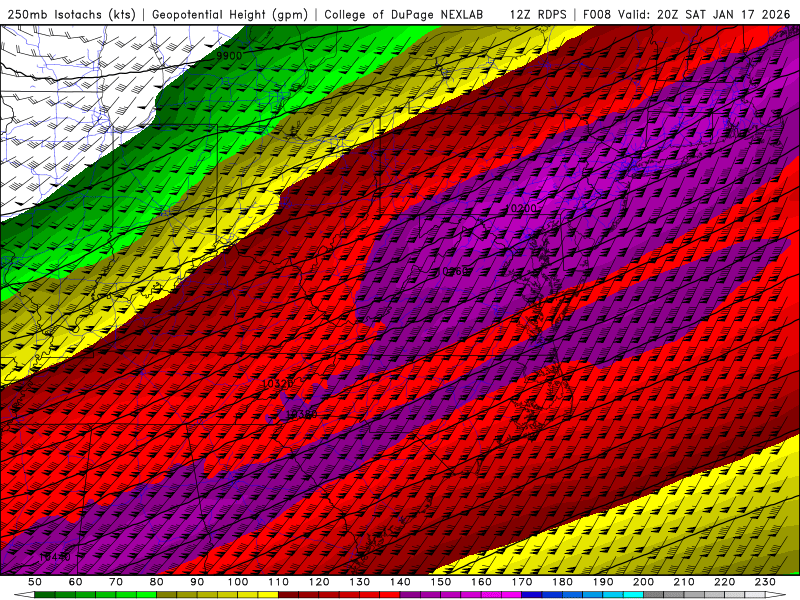
Task: Click the 'College of DuPage NEXLAB' label
Action: [x=404, y=14]
